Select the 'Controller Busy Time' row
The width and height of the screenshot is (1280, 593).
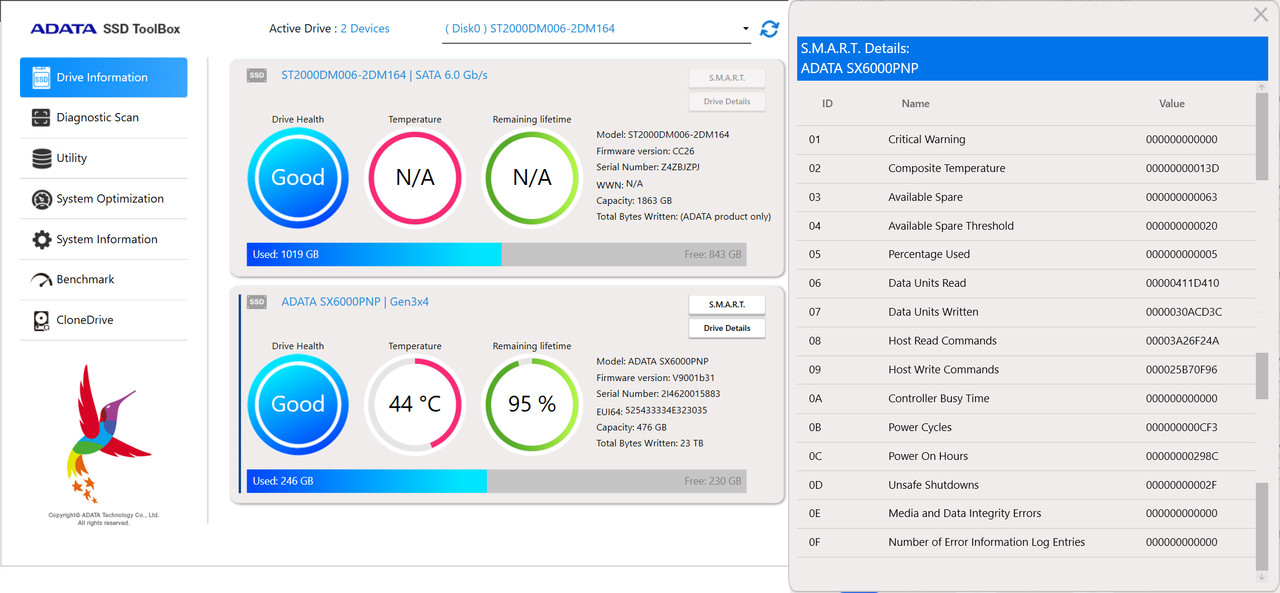pos(1025,399)
